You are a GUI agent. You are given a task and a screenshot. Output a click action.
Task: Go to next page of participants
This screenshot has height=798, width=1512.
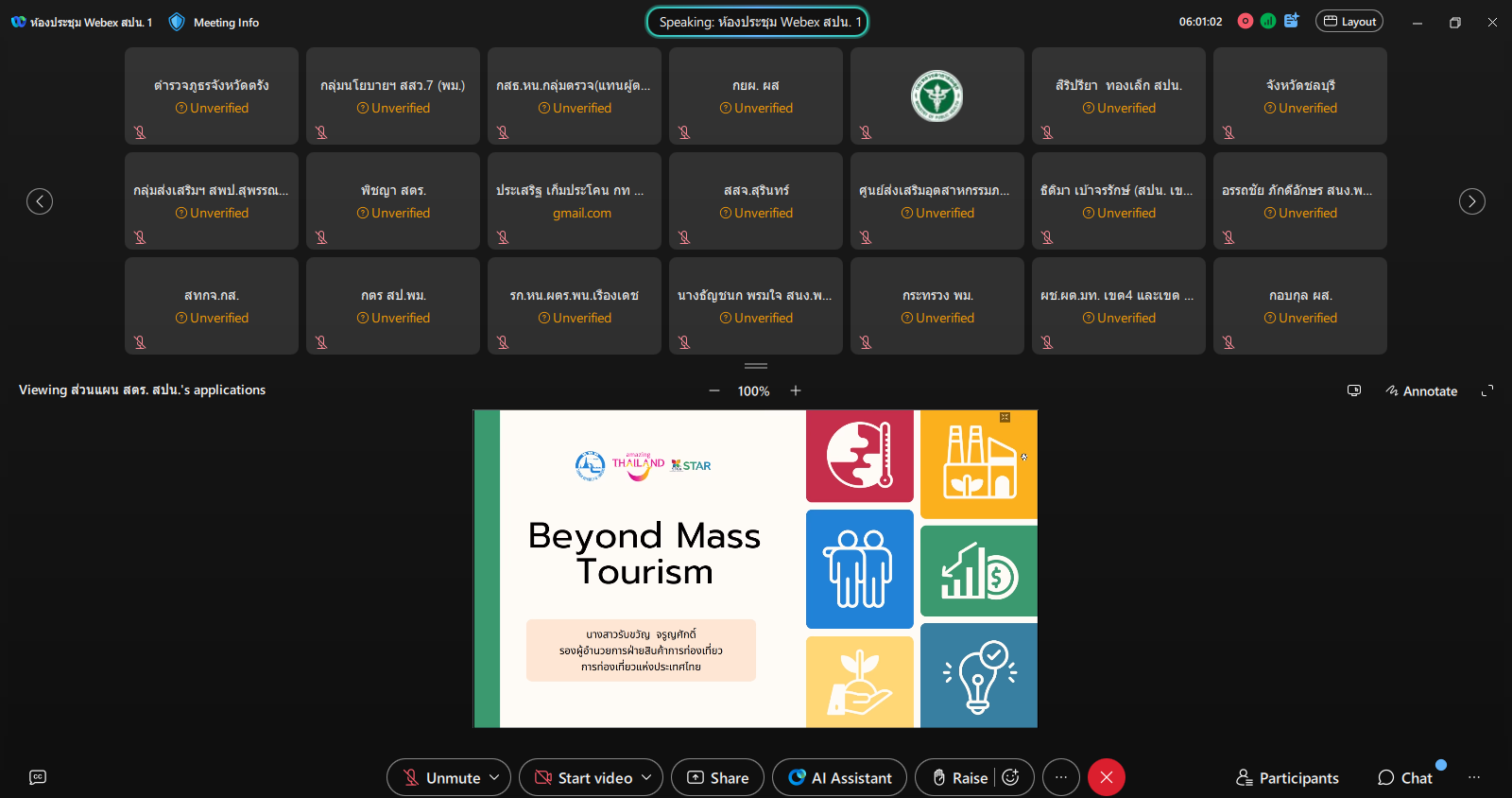click(1471, 201)
